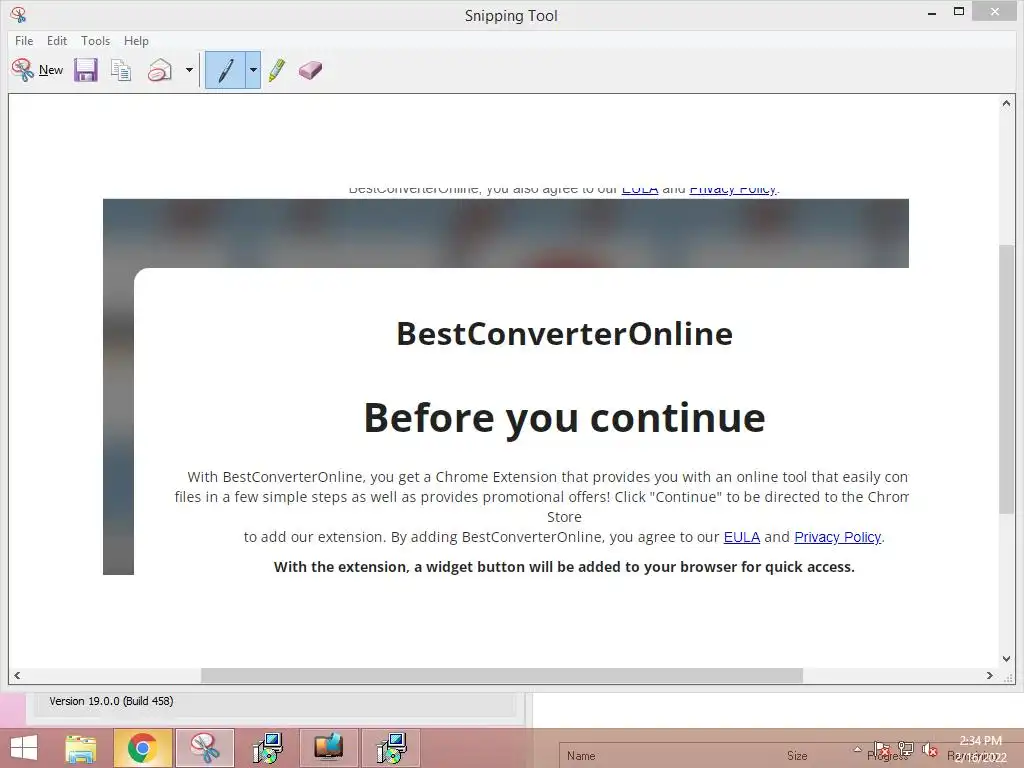Start a New snip
This screenshot has width=1024, height=768.
pos(37,70)
